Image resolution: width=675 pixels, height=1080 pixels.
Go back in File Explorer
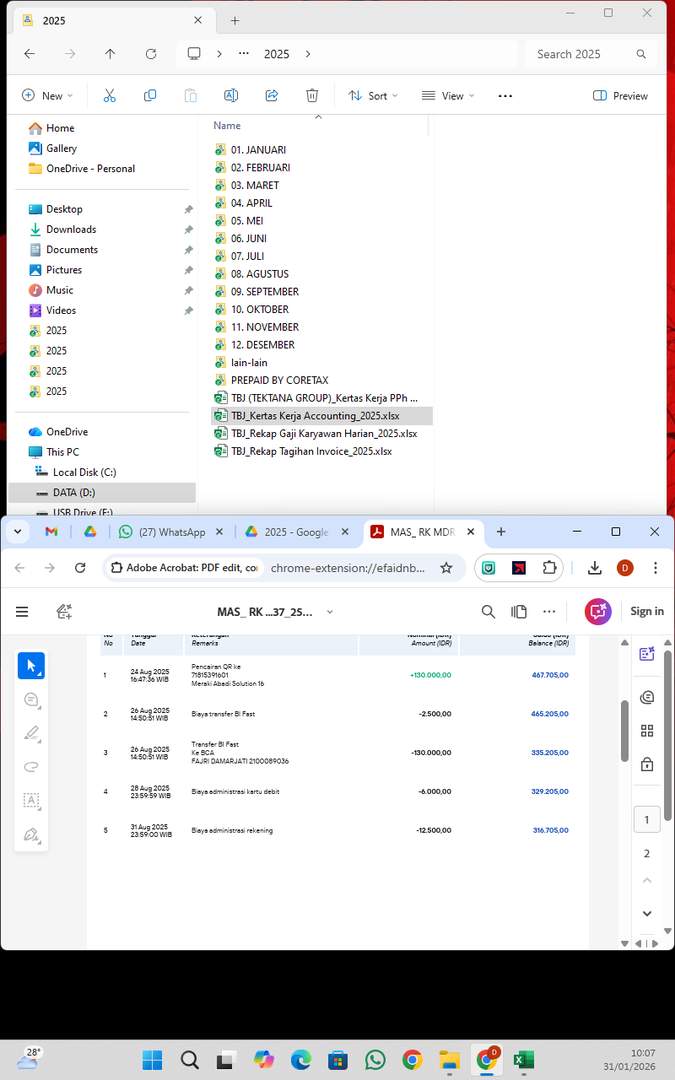coord(30,54)
